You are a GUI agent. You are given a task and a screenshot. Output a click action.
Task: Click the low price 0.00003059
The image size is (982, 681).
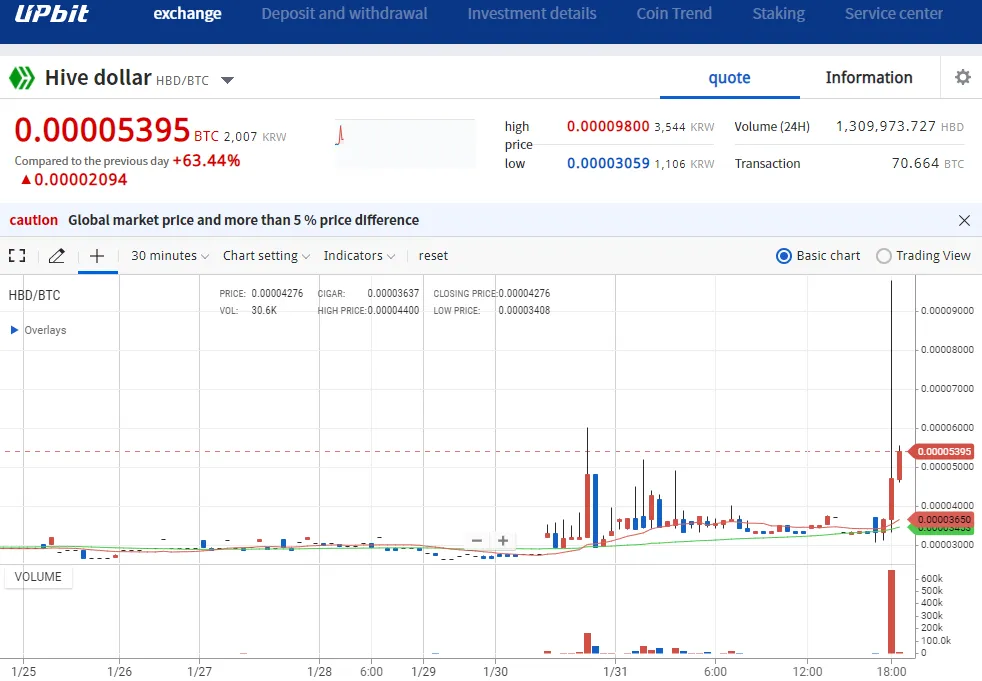(608, 164)
